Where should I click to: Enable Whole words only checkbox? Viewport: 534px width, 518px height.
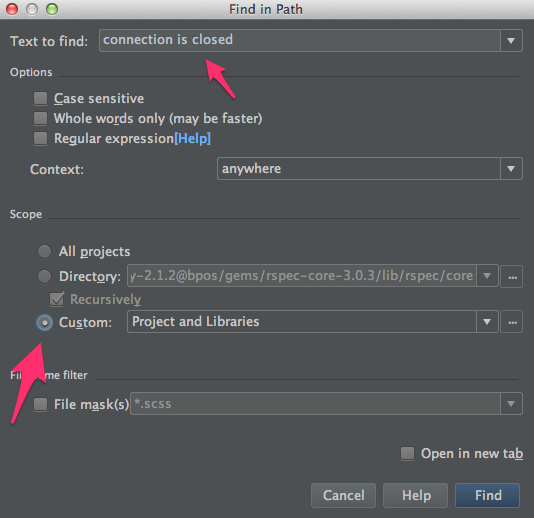click(41, 118)
